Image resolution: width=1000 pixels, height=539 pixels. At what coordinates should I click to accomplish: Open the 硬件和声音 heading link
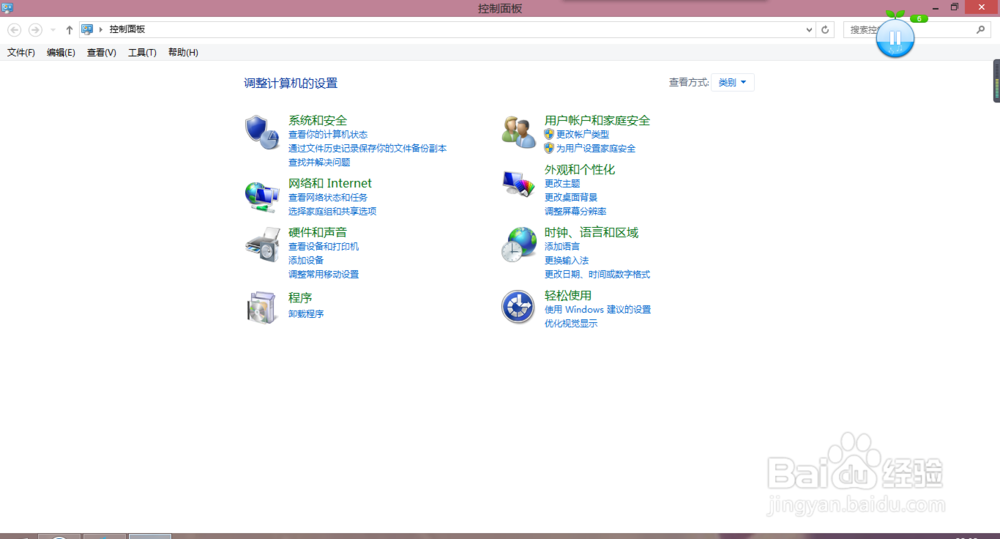318,232
